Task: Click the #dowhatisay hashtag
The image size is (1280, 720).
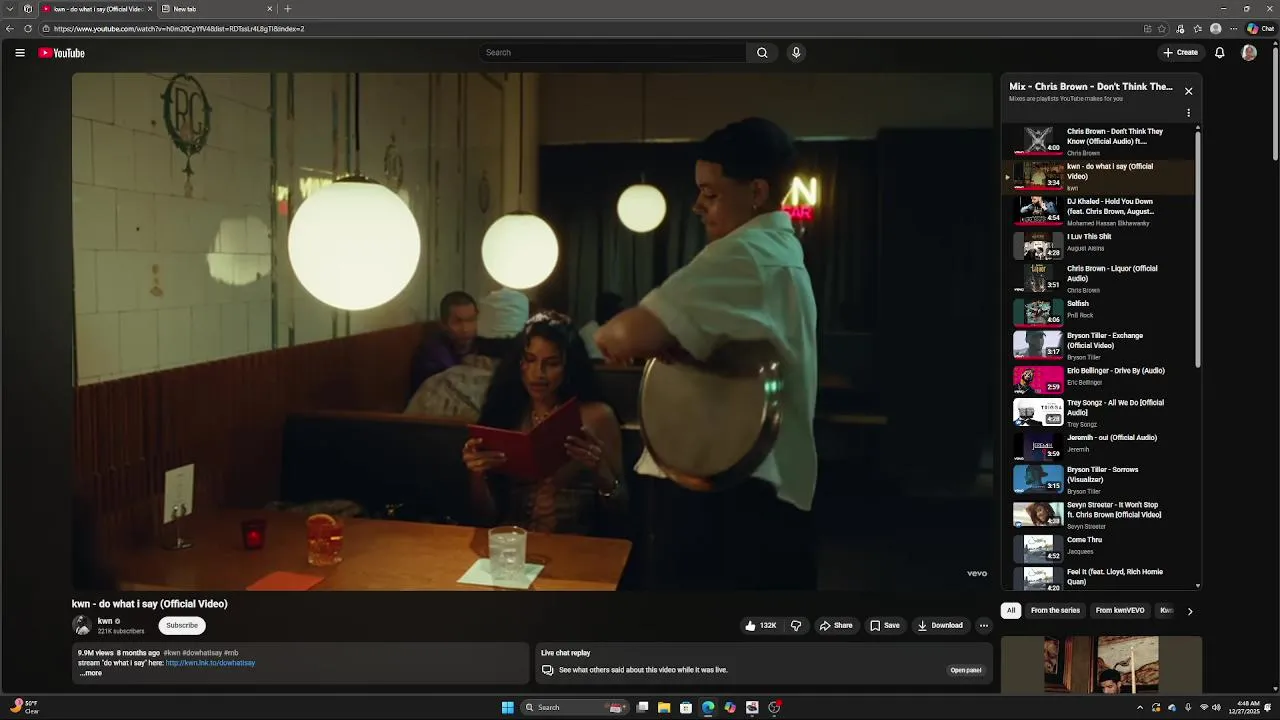Action: 203,653
